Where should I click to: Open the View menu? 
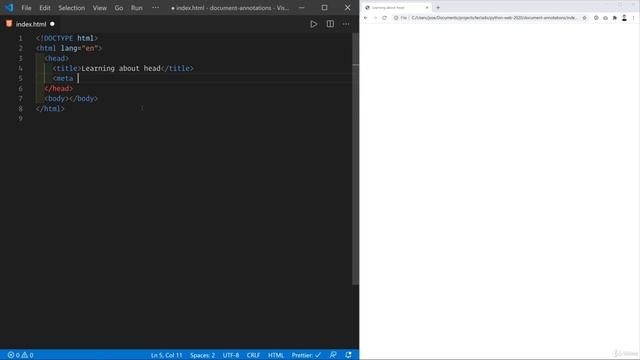pyautogui.click(x=99, y=8)
